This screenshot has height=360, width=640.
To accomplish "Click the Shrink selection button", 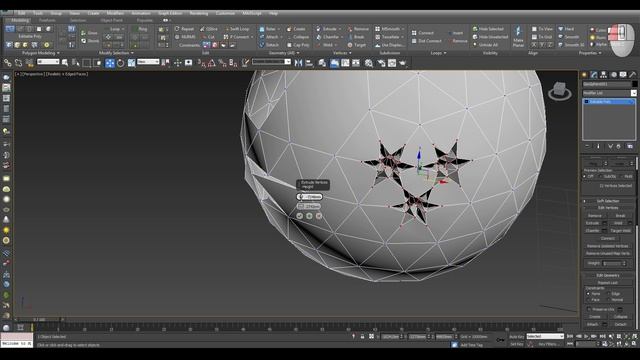I will pyautogui.click(x=90, y=41).
